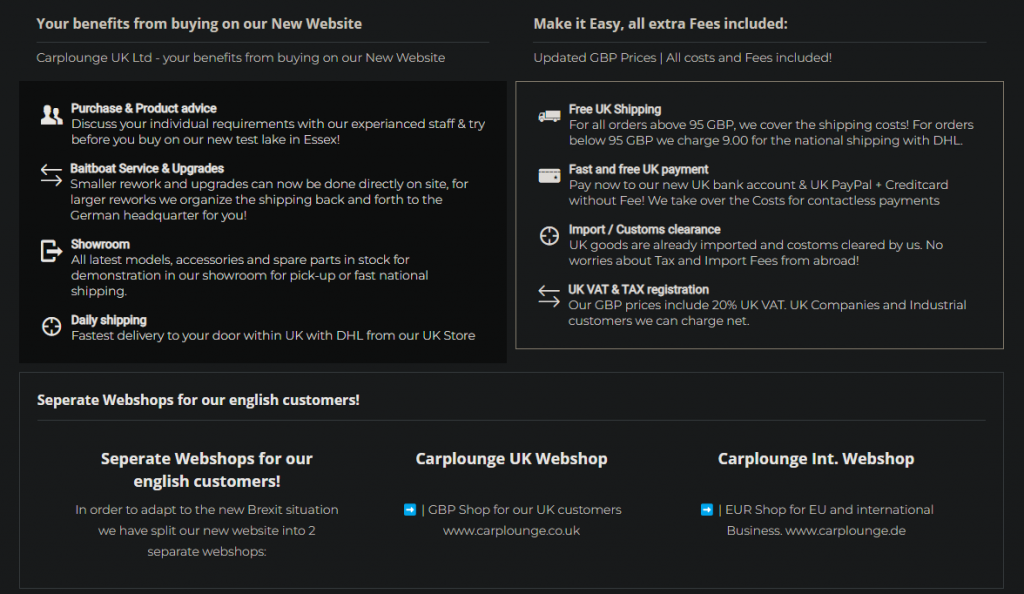Open the www.carplounge.co.uk link
The height and width of the screenshot is (594, 1024).
[511, 531]
